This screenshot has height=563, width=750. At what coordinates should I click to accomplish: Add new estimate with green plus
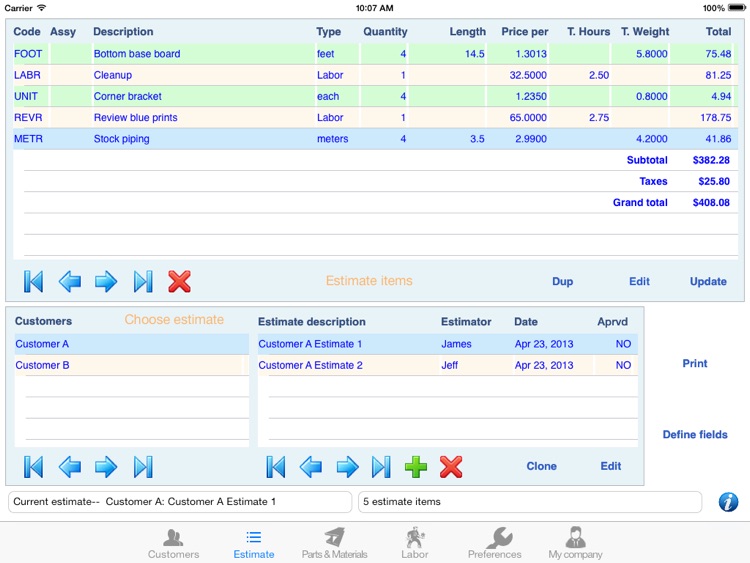click(x=416, y=466)
